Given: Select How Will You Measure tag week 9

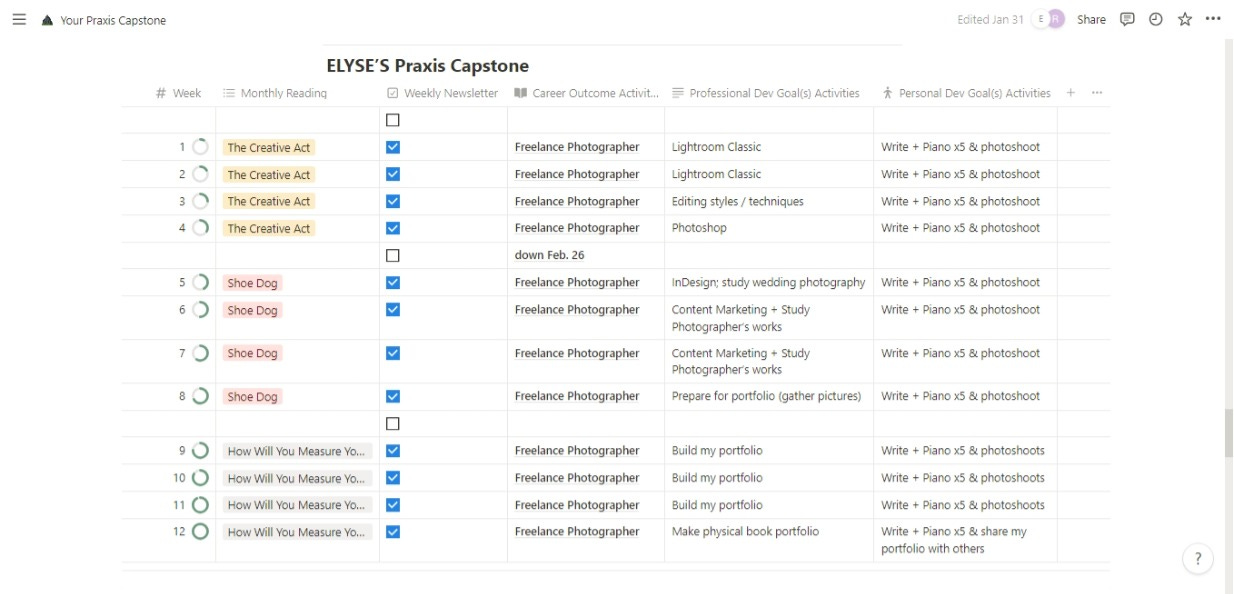Looking at the screenshot, I should pyautogui.click(x=297, y=451).
